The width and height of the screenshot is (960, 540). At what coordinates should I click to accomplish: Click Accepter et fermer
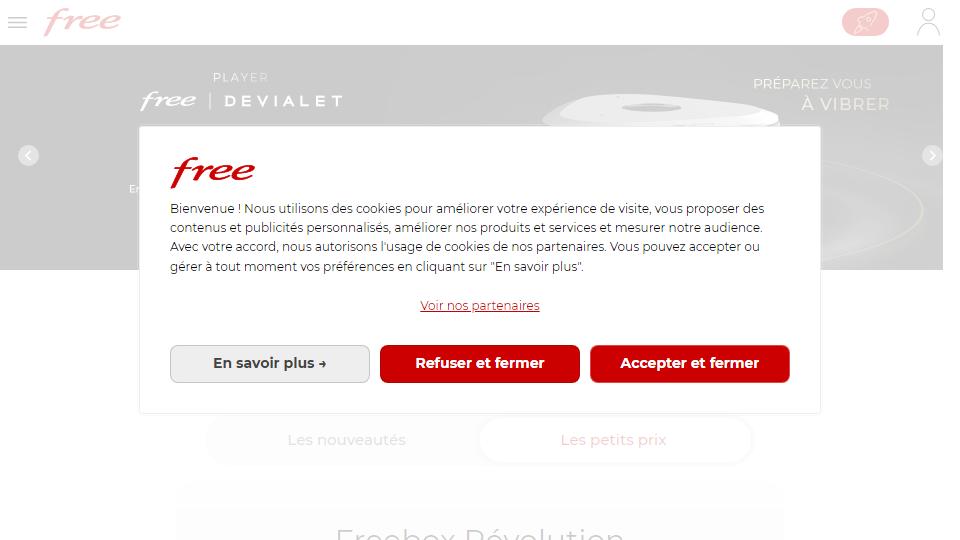point(689,364)
